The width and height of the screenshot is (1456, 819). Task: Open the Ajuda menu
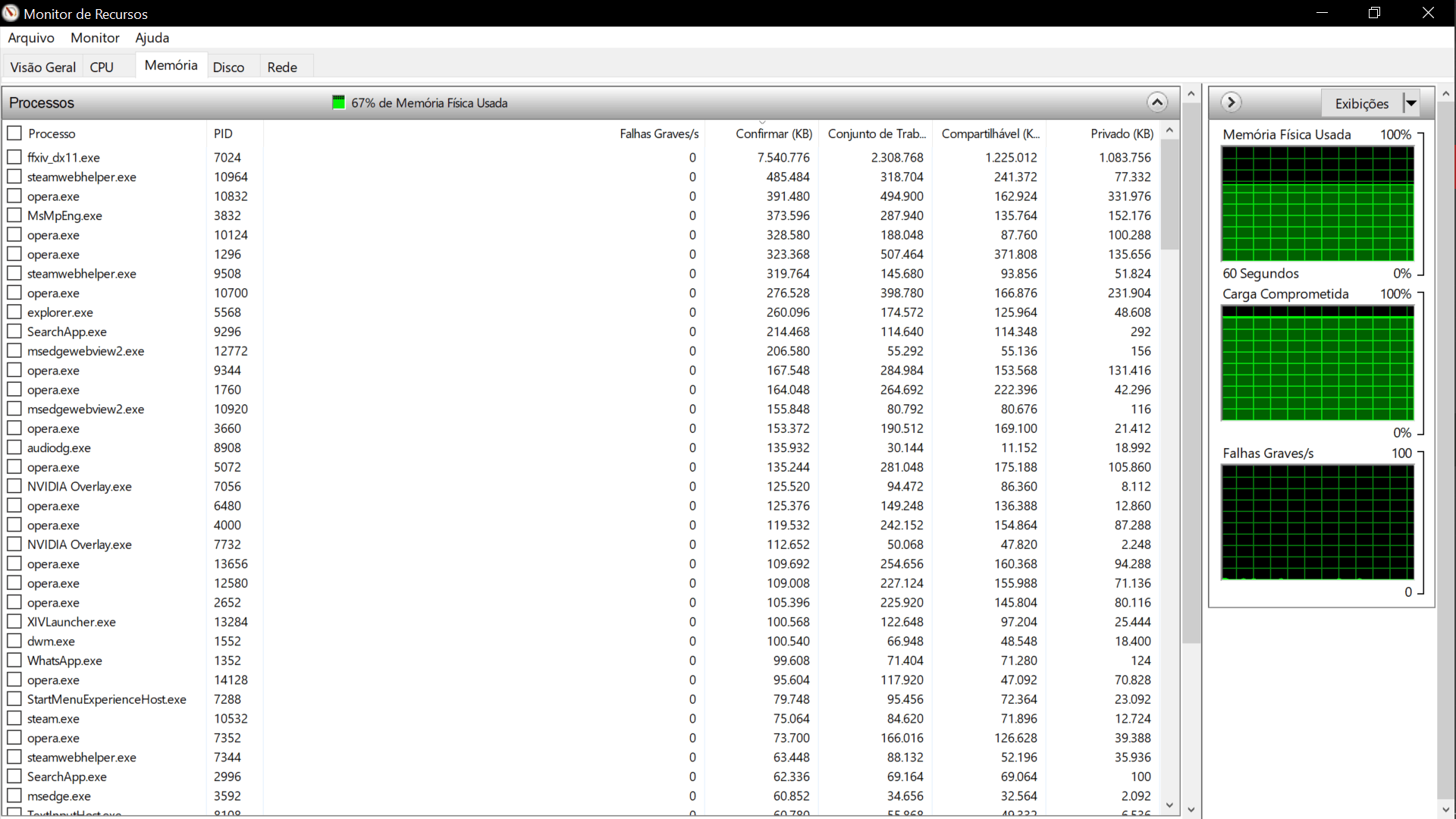152,38
